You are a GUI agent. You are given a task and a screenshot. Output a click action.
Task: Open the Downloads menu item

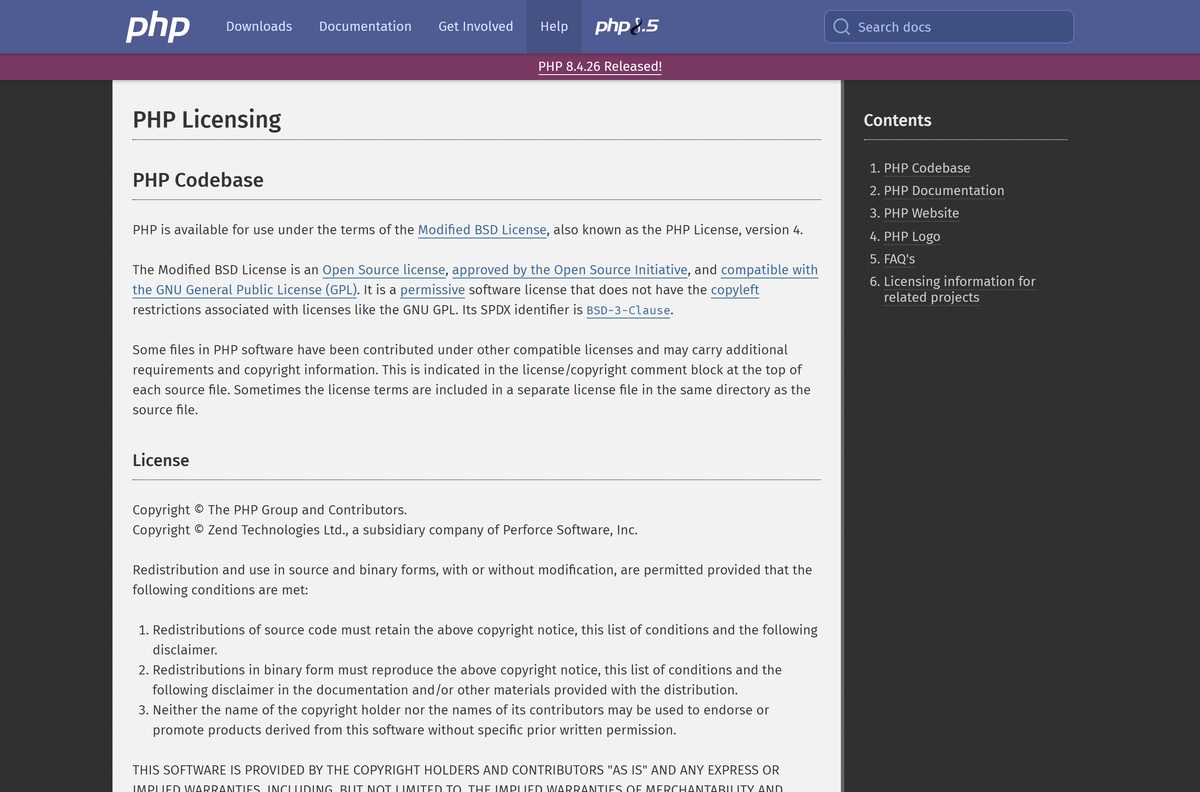[259, 27]
